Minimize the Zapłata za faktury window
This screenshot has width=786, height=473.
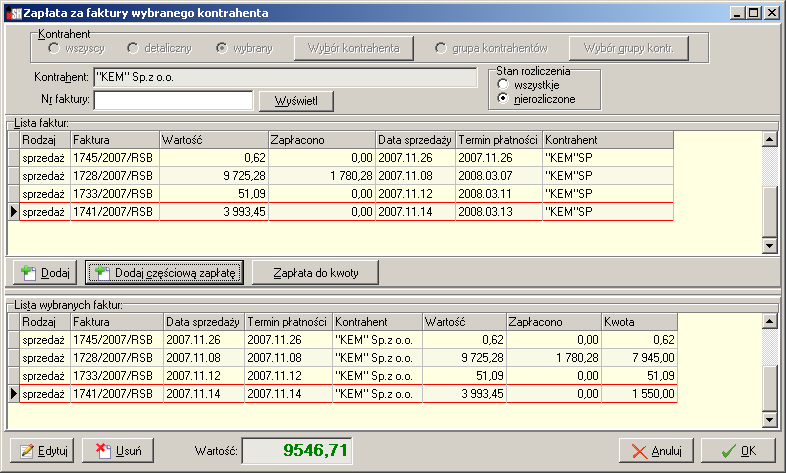(x=736, y=13)
